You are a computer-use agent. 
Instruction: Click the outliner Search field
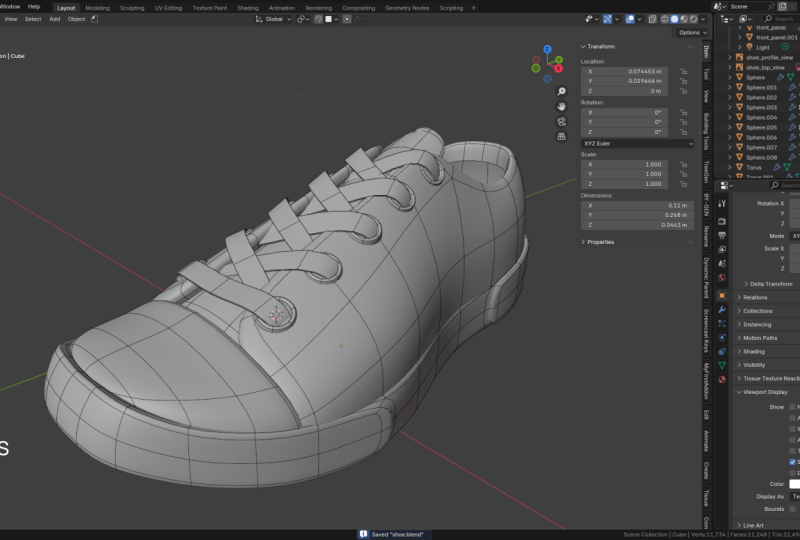(x=780, y=19)
